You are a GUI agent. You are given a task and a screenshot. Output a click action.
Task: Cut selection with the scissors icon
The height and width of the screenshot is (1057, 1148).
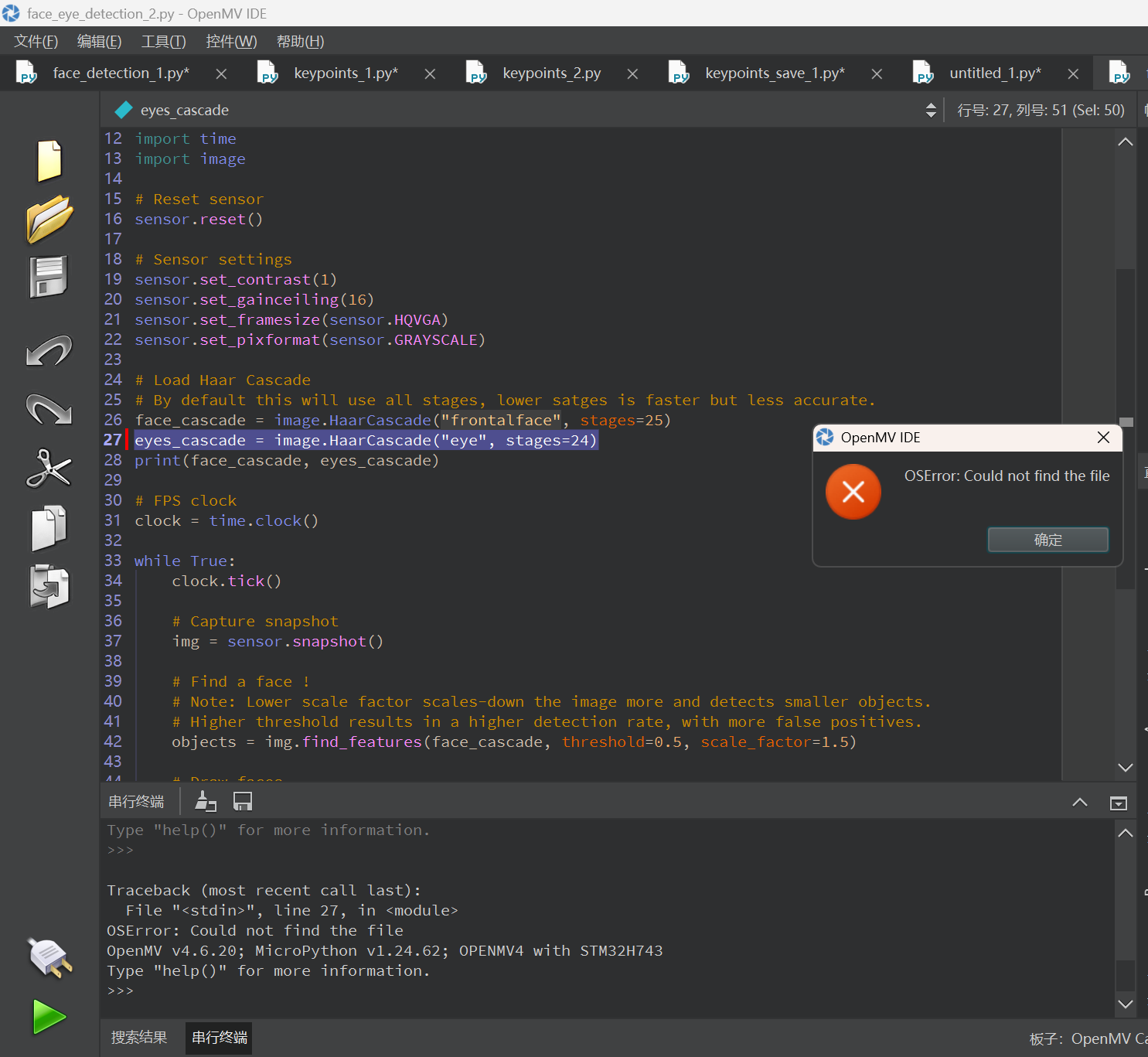point(49,469)
